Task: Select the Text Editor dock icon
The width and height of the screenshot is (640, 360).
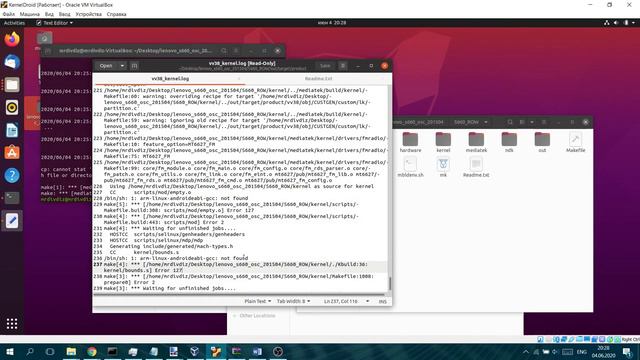Action: coord(12,221)
